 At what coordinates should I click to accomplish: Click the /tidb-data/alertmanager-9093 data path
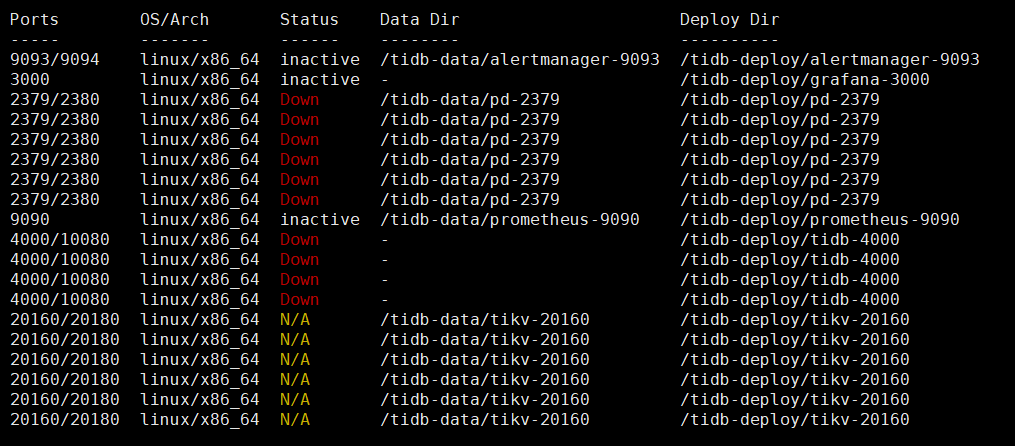(519, 59)
